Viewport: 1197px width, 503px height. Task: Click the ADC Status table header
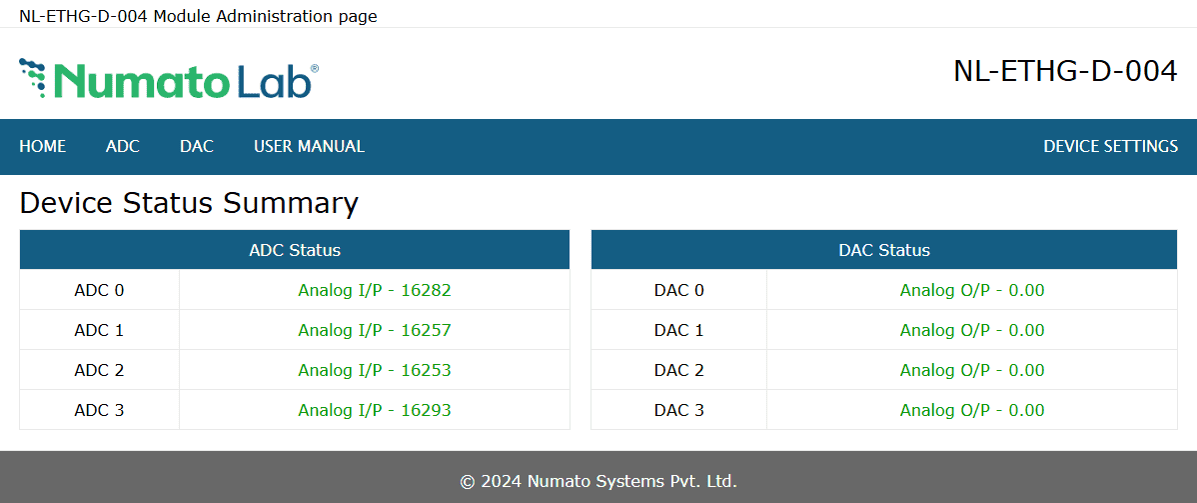coord(294,250)
